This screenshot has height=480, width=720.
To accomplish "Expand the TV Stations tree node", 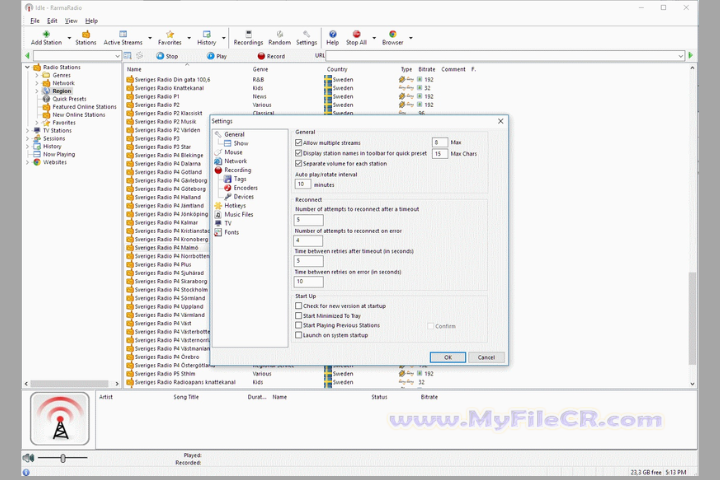I will click(x=28, y=131).
